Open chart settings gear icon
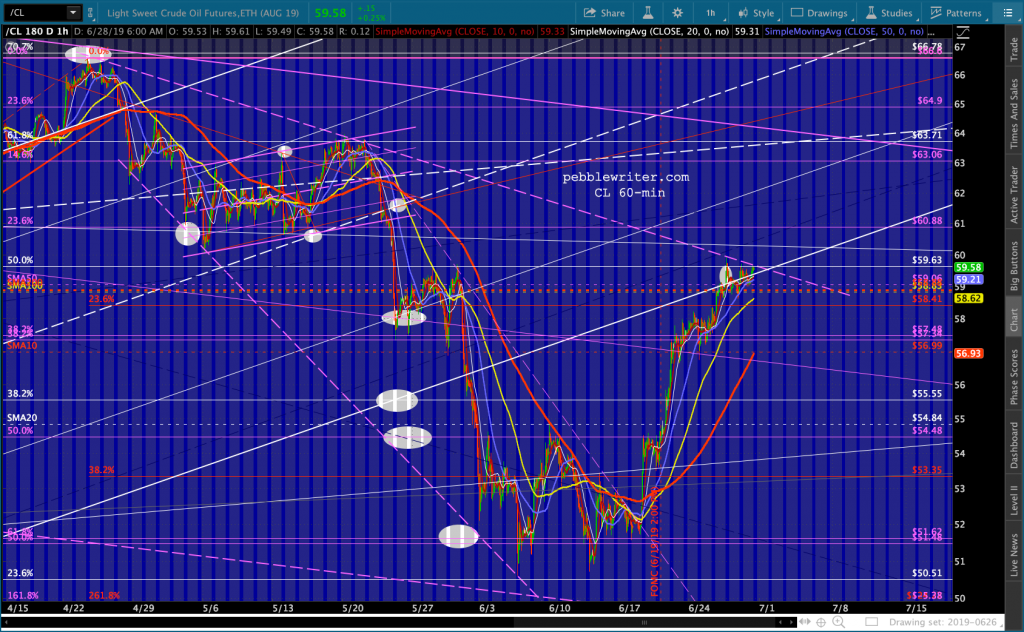The height and width of the screenshot is (632, 1024). point(677,12)
